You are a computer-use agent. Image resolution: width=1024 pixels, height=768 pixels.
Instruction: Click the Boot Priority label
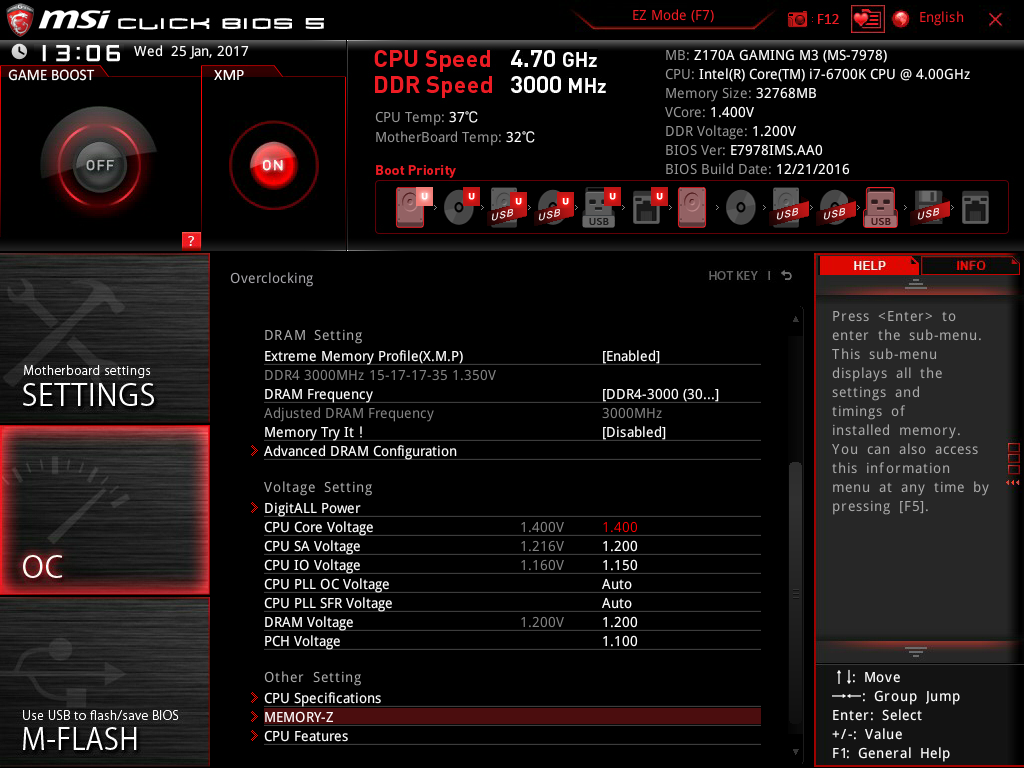[415, 170]
